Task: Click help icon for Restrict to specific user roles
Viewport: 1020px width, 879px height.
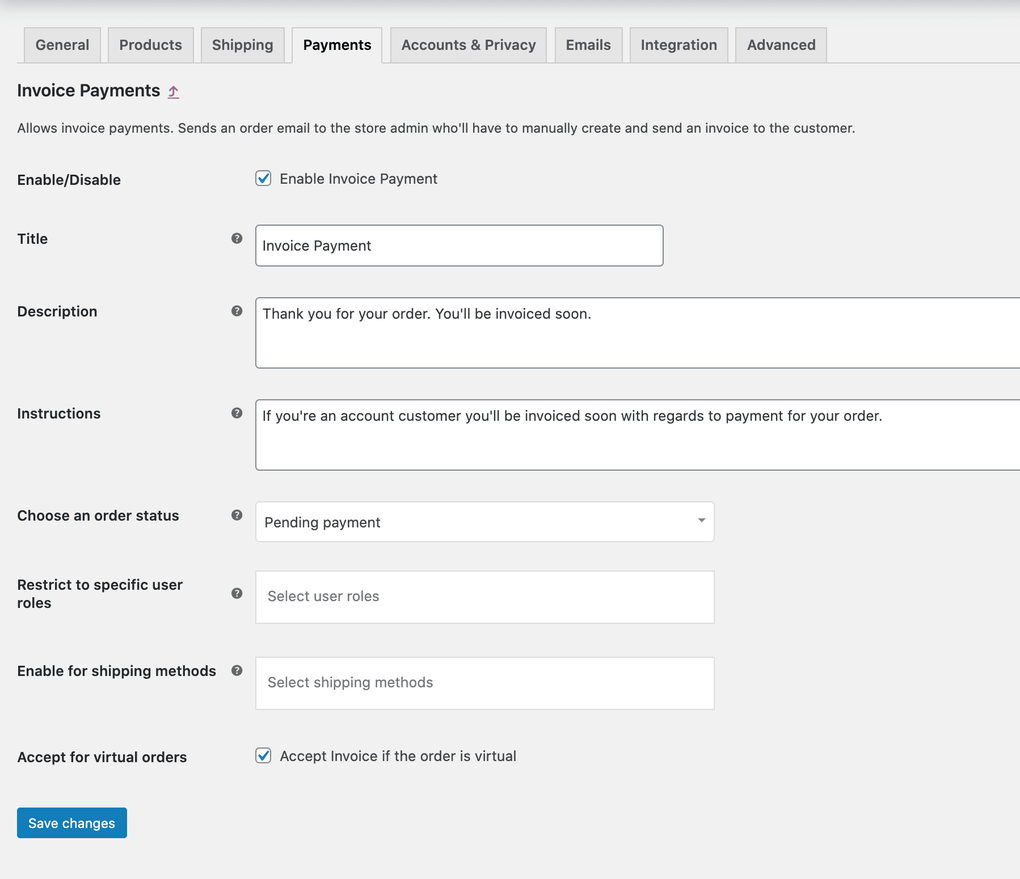Action: [237, 593]
